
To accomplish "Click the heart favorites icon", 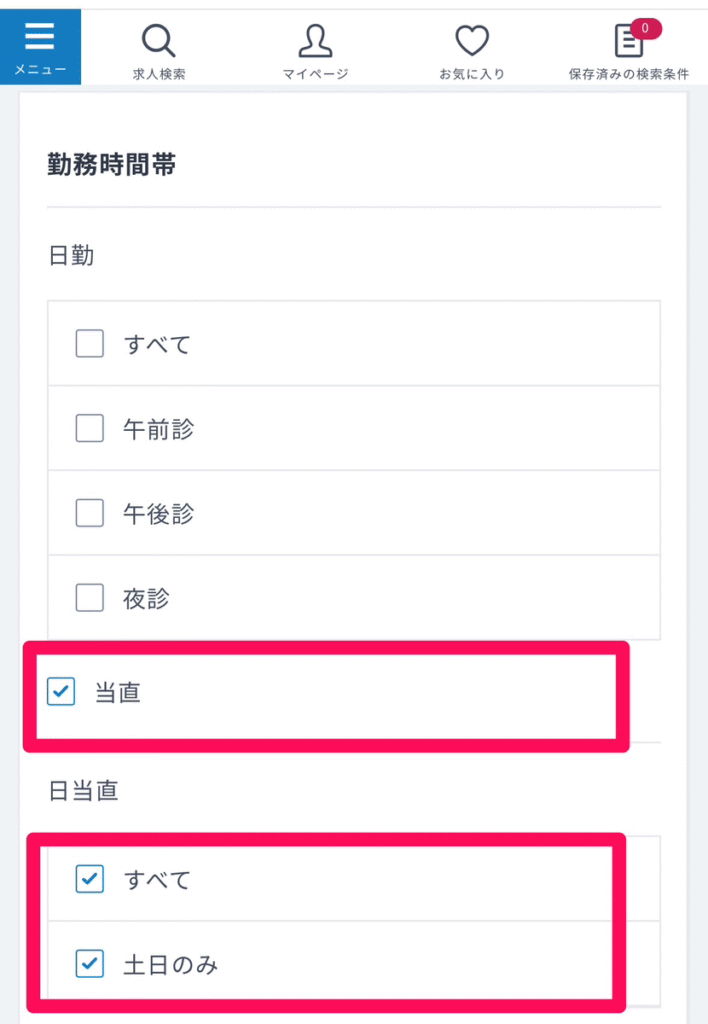I will (472, 40).
